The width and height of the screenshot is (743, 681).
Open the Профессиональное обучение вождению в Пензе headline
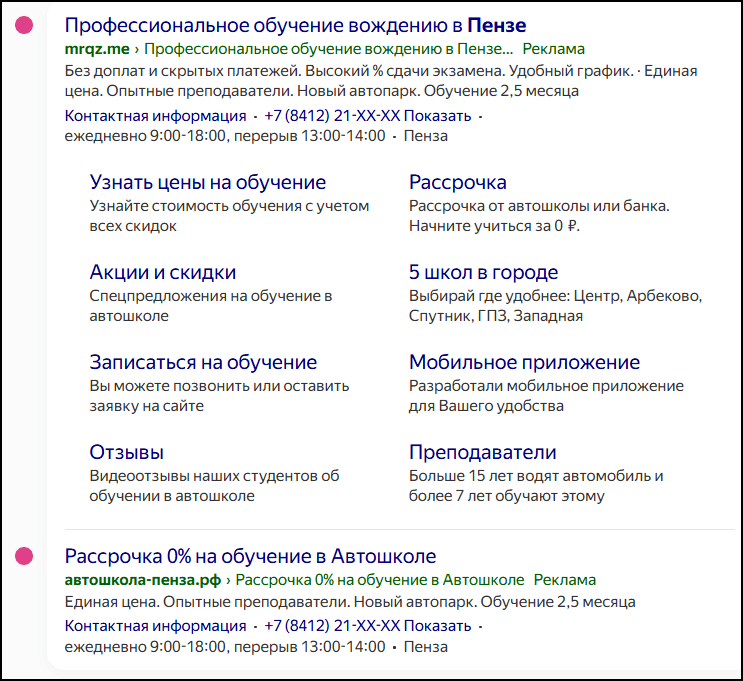click(295, 25)
